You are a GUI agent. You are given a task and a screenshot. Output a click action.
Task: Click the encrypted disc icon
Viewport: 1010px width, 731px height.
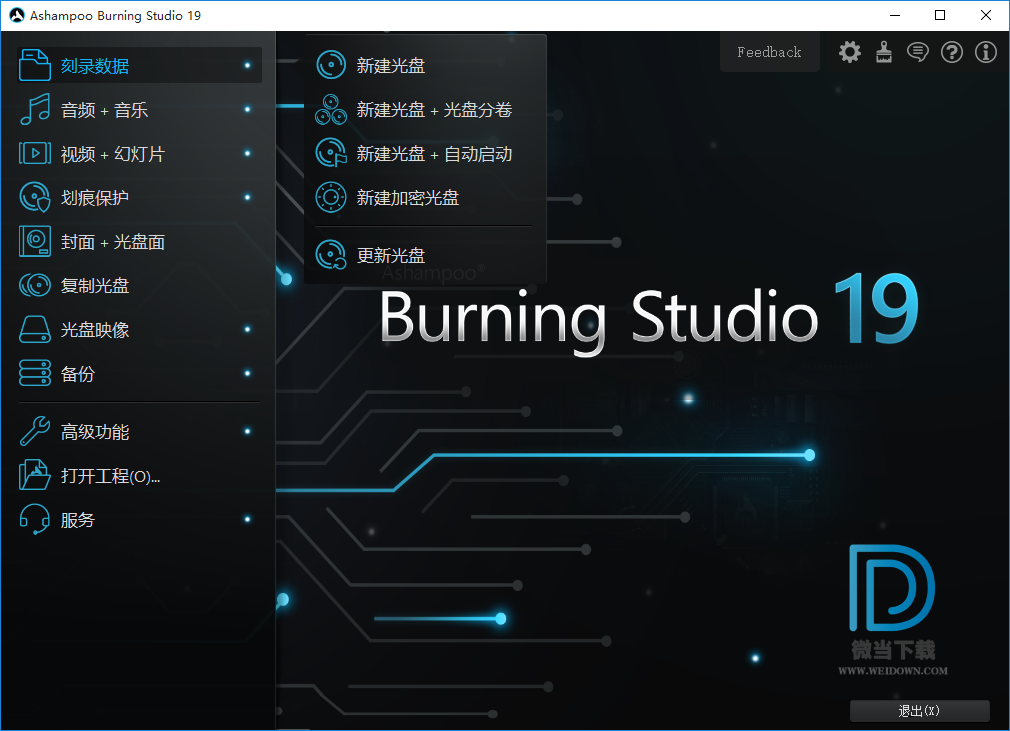click(x=331, y=197)
